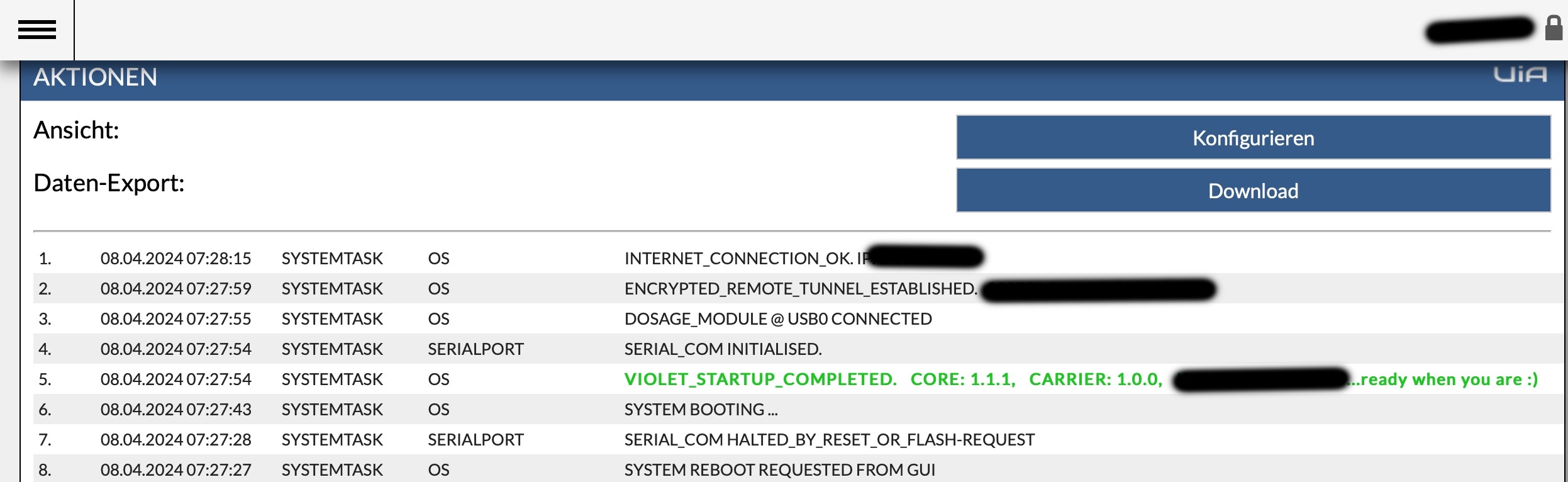1568x482 pixels.
Task: Click the SYSTEM BOOTING log row
Action: pyautogui.click(x=798, y=409)
